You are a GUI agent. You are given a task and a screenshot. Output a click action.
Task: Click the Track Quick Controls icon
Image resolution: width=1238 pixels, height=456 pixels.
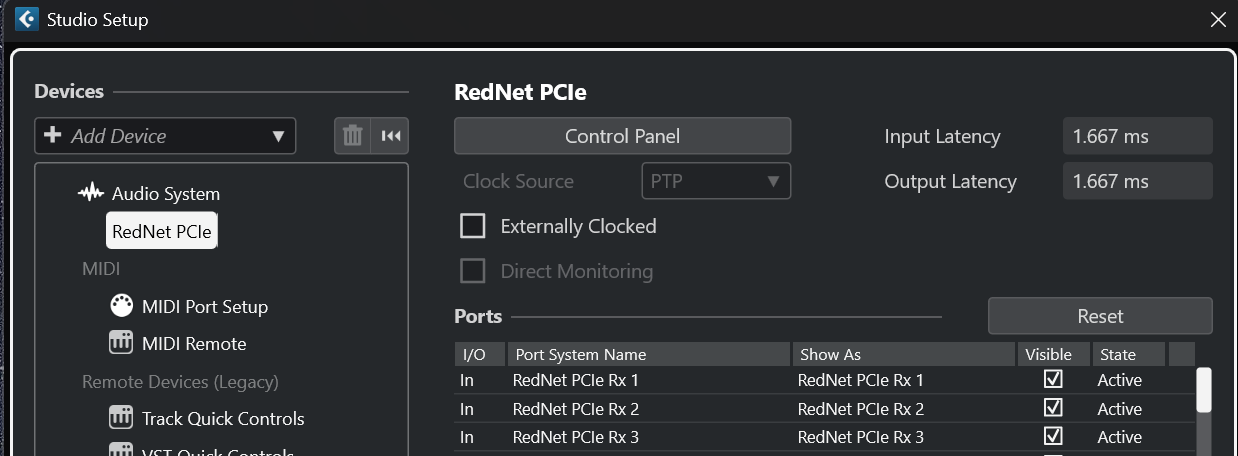coord(122,418)
